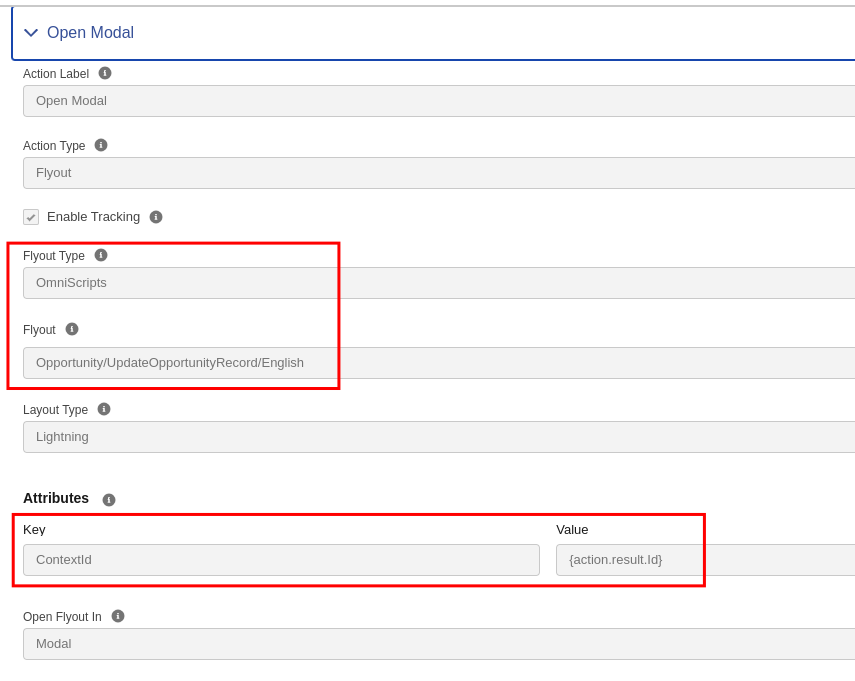Click the info icon beside Flyout Type

coord(101,255)
